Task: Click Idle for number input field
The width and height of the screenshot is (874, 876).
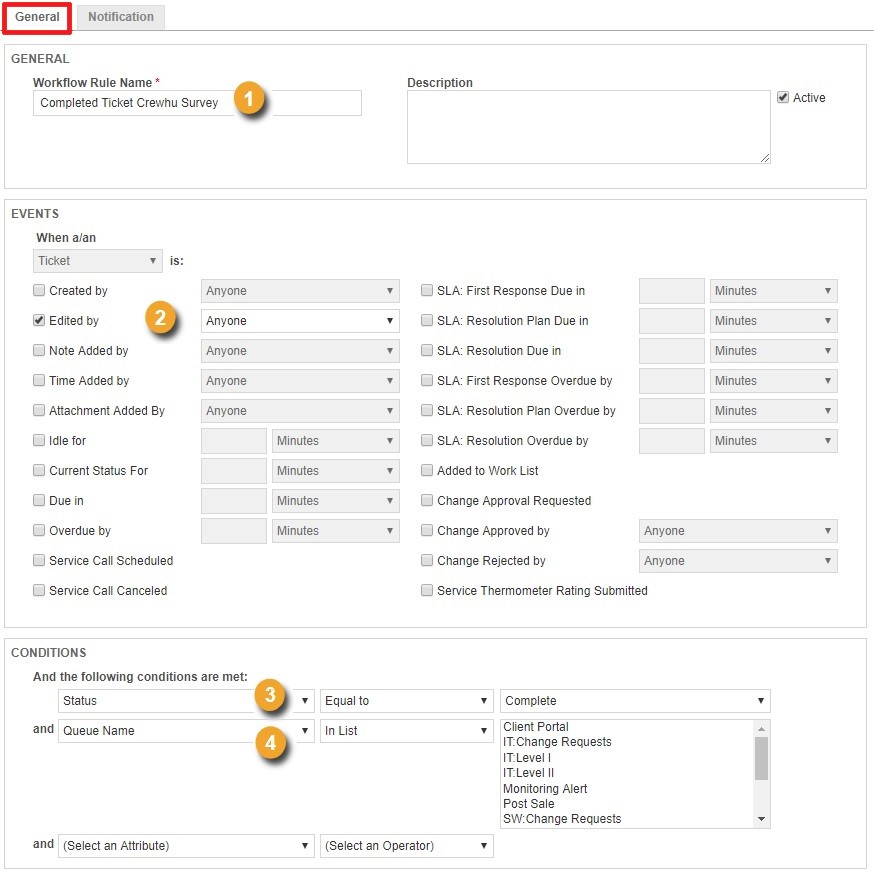Action: 234,440
